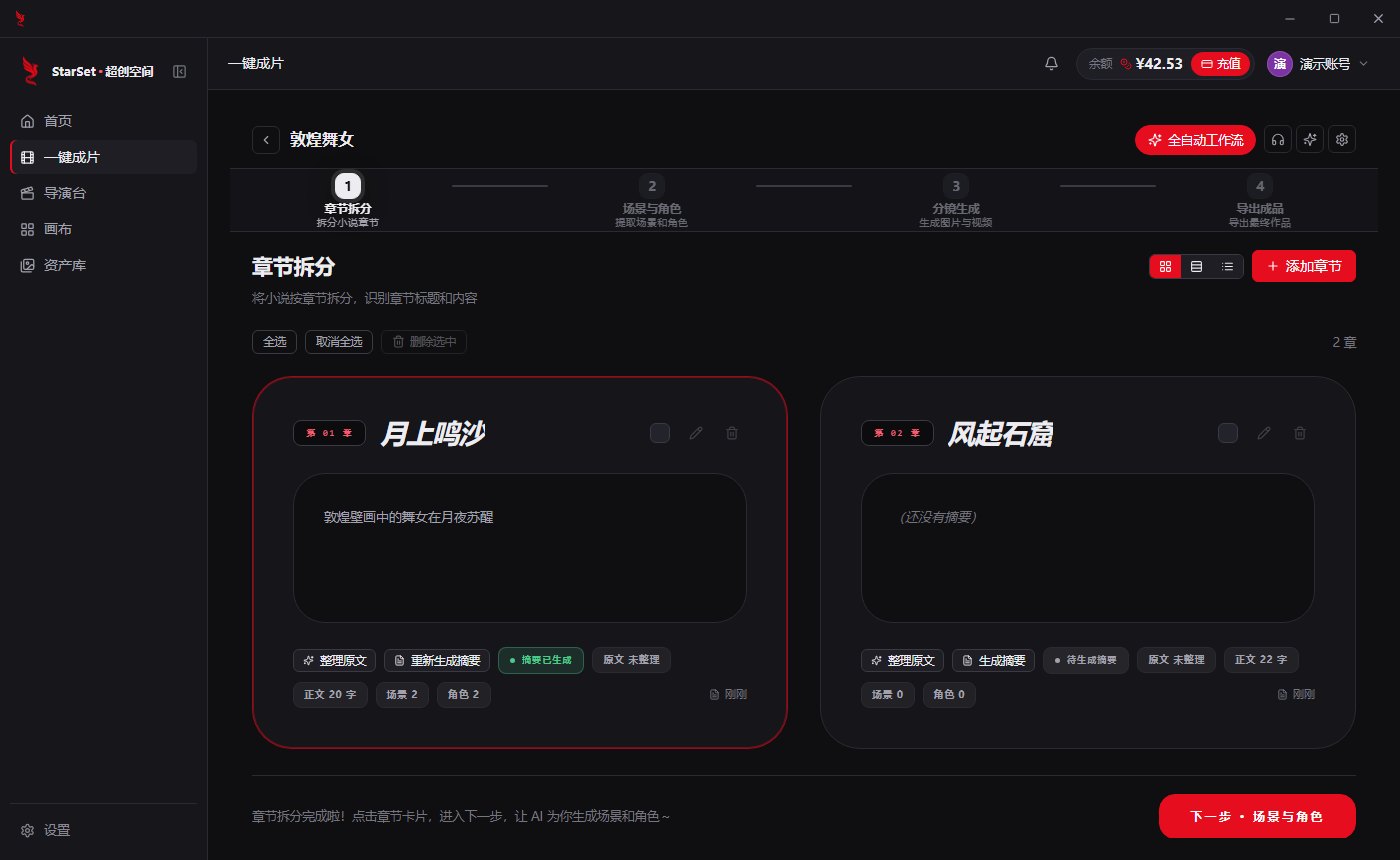Open 资产库 in sidebar
The image size is (1400, 860).
tap(103, 265)
